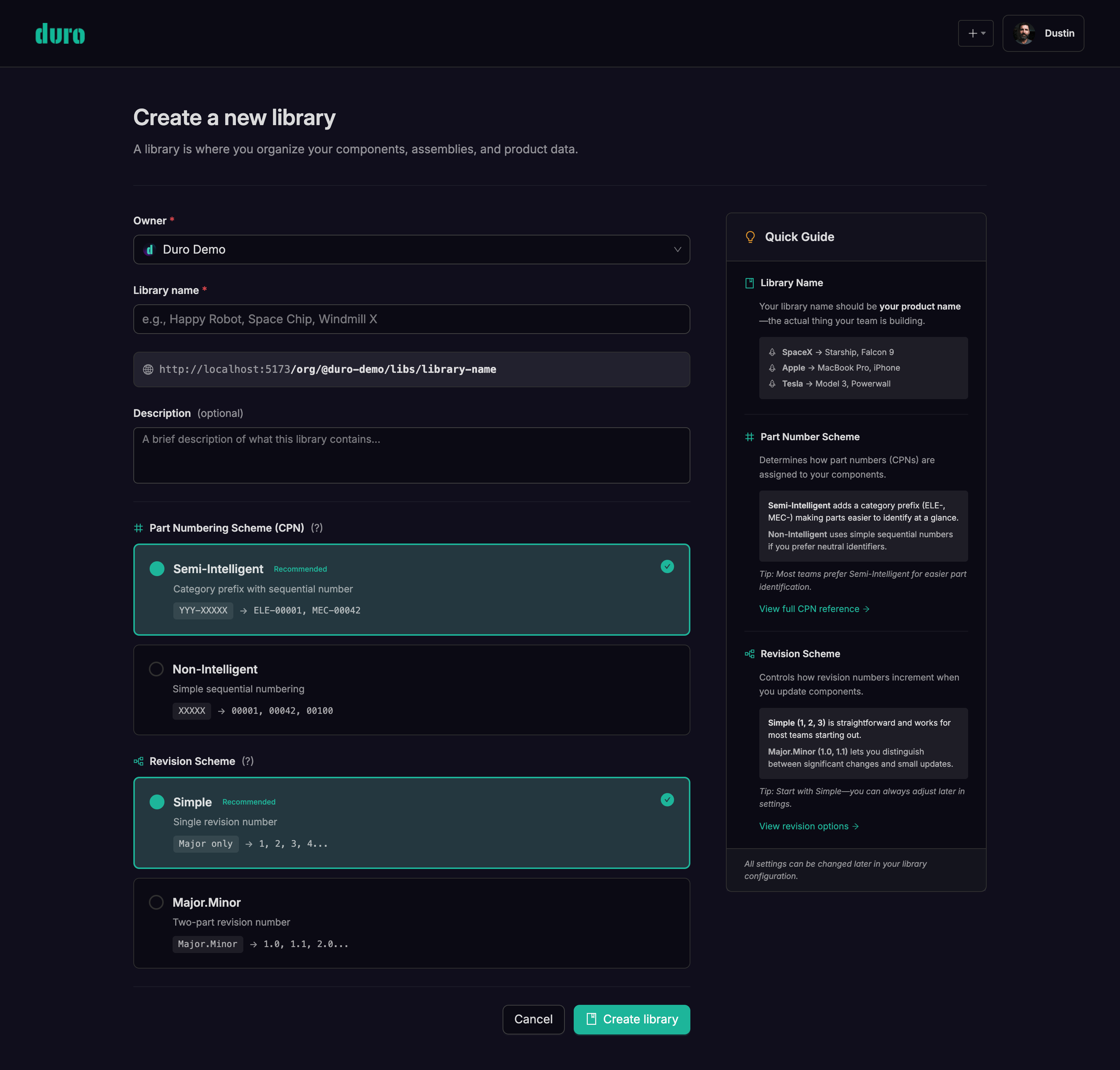Click the Revision Scheme help (?) icon

pyautogui.click(x=248, y=761)
